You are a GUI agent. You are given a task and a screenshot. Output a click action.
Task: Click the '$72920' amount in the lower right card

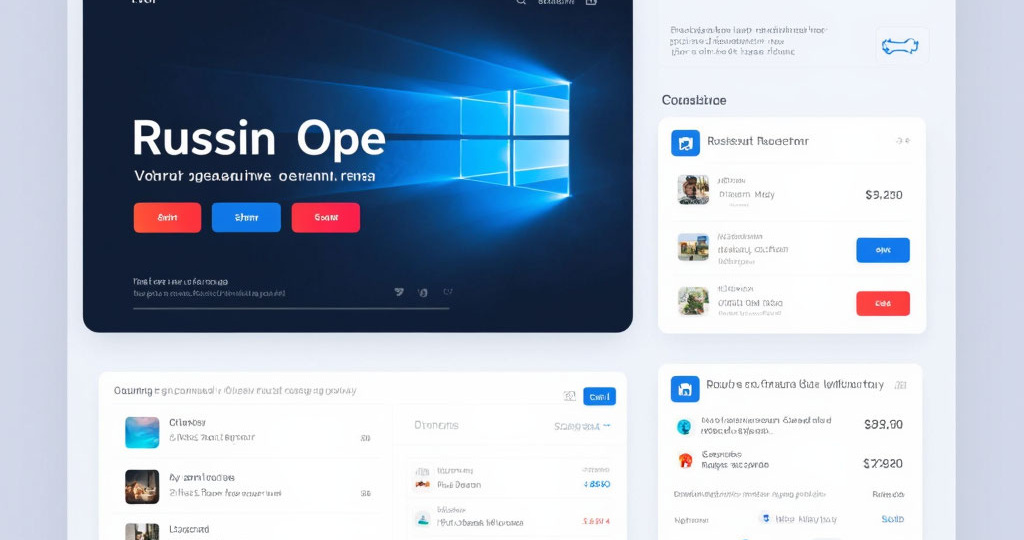883,464
